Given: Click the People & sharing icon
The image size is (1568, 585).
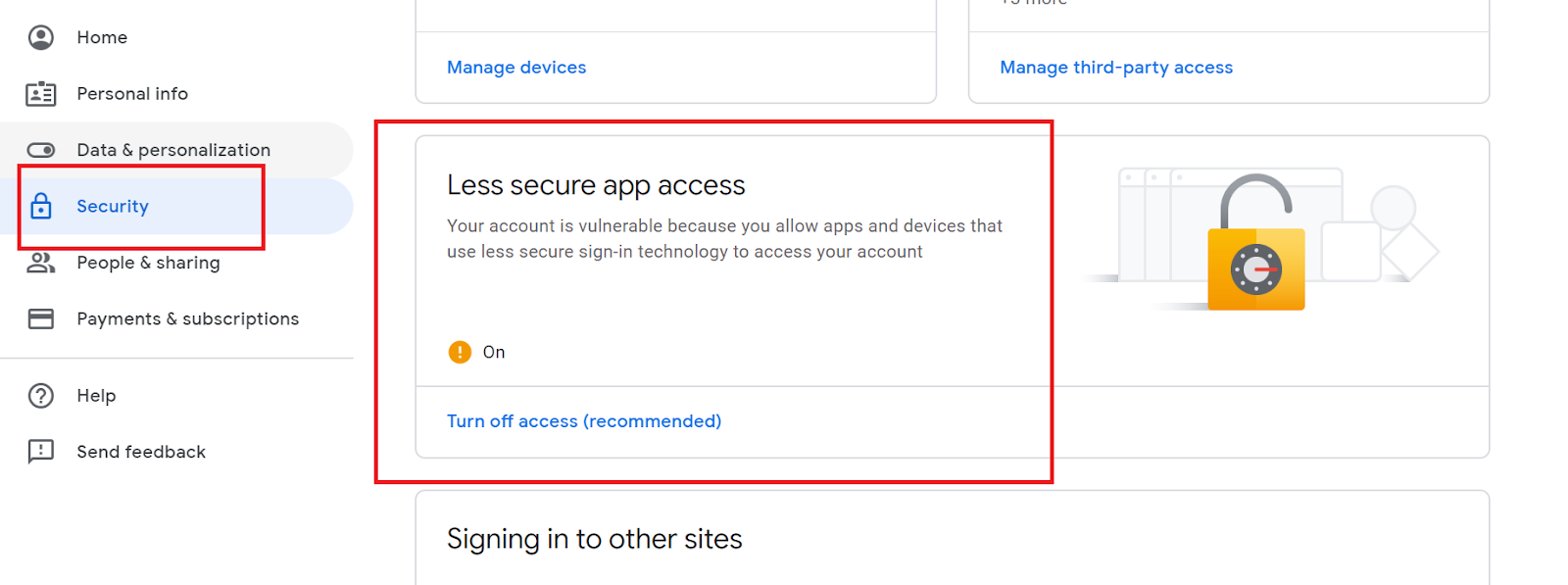Looking at the screenshot, I should [x=41, y=263].
